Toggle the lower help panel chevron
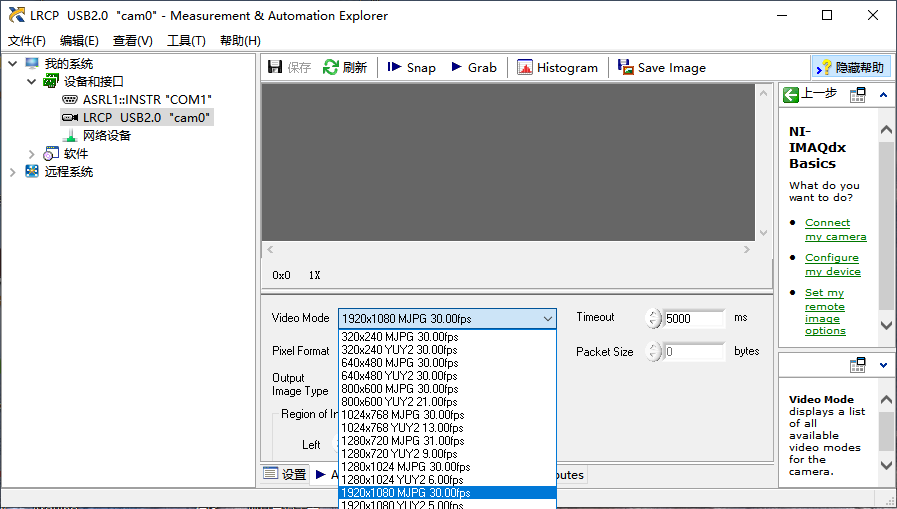The image size is (897, 509). click(883, 365)
